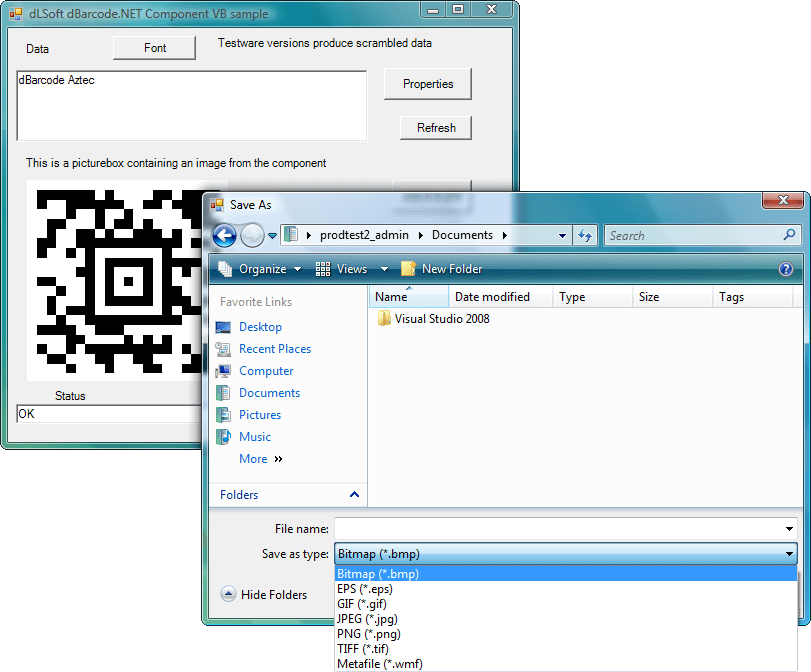
Task: Sort by the Tags column header
Action: (753, 297)
